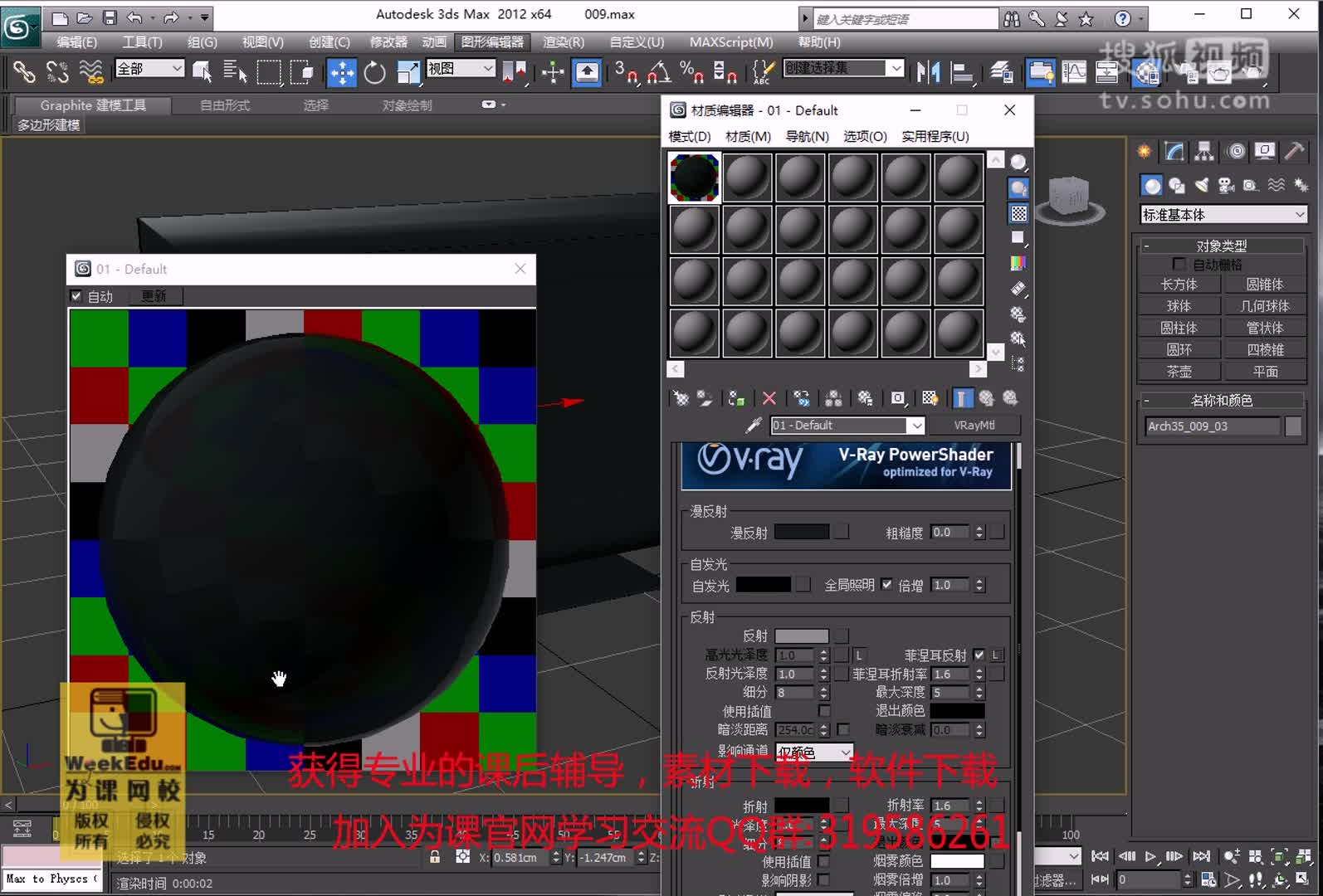
Task: Open the 标准基本体 object category dropdown
Action: [1224, 215]
